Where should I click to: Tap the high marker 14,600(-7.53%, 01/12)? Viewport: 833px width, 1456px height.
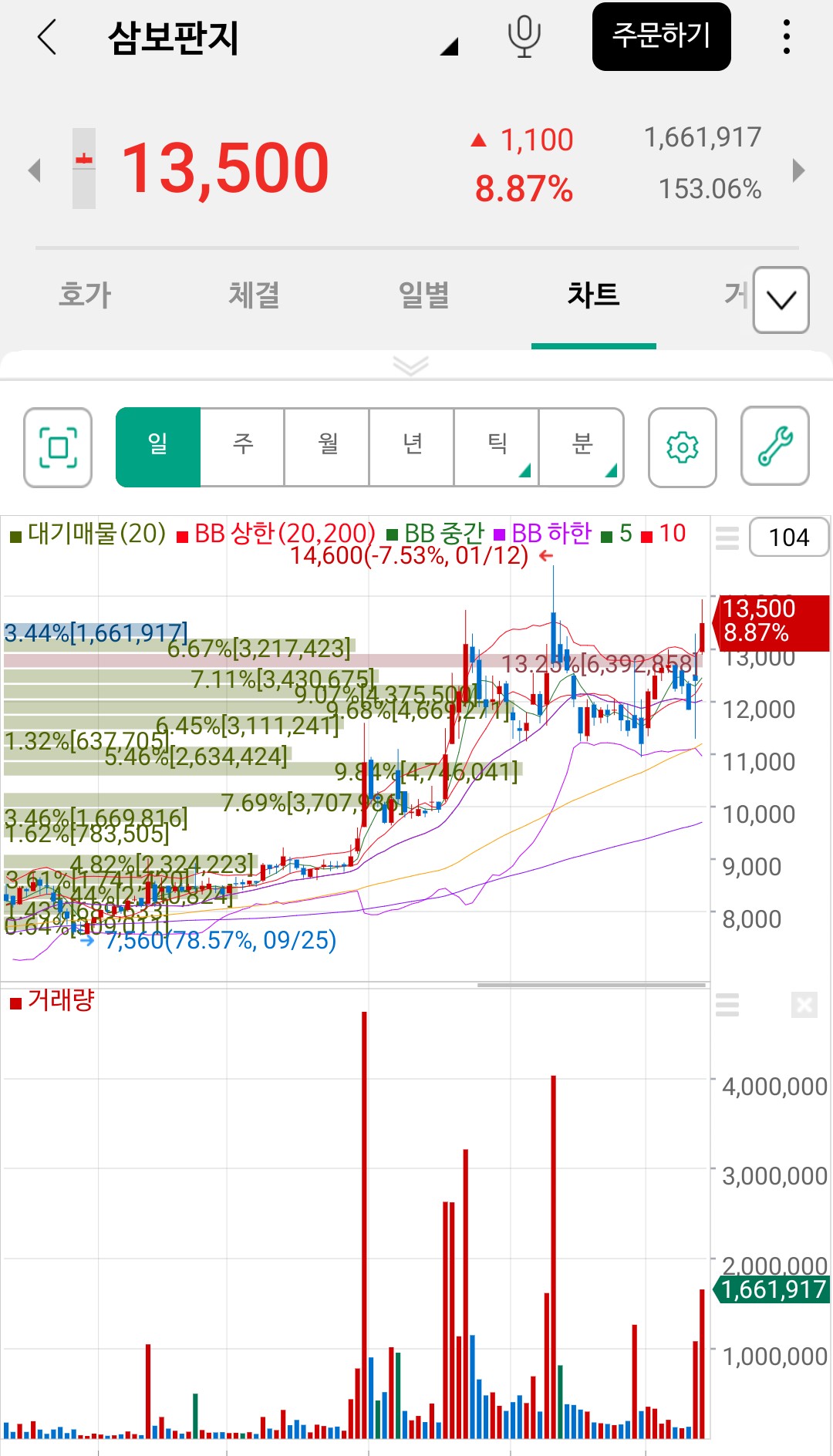click(x=409, y=555)
